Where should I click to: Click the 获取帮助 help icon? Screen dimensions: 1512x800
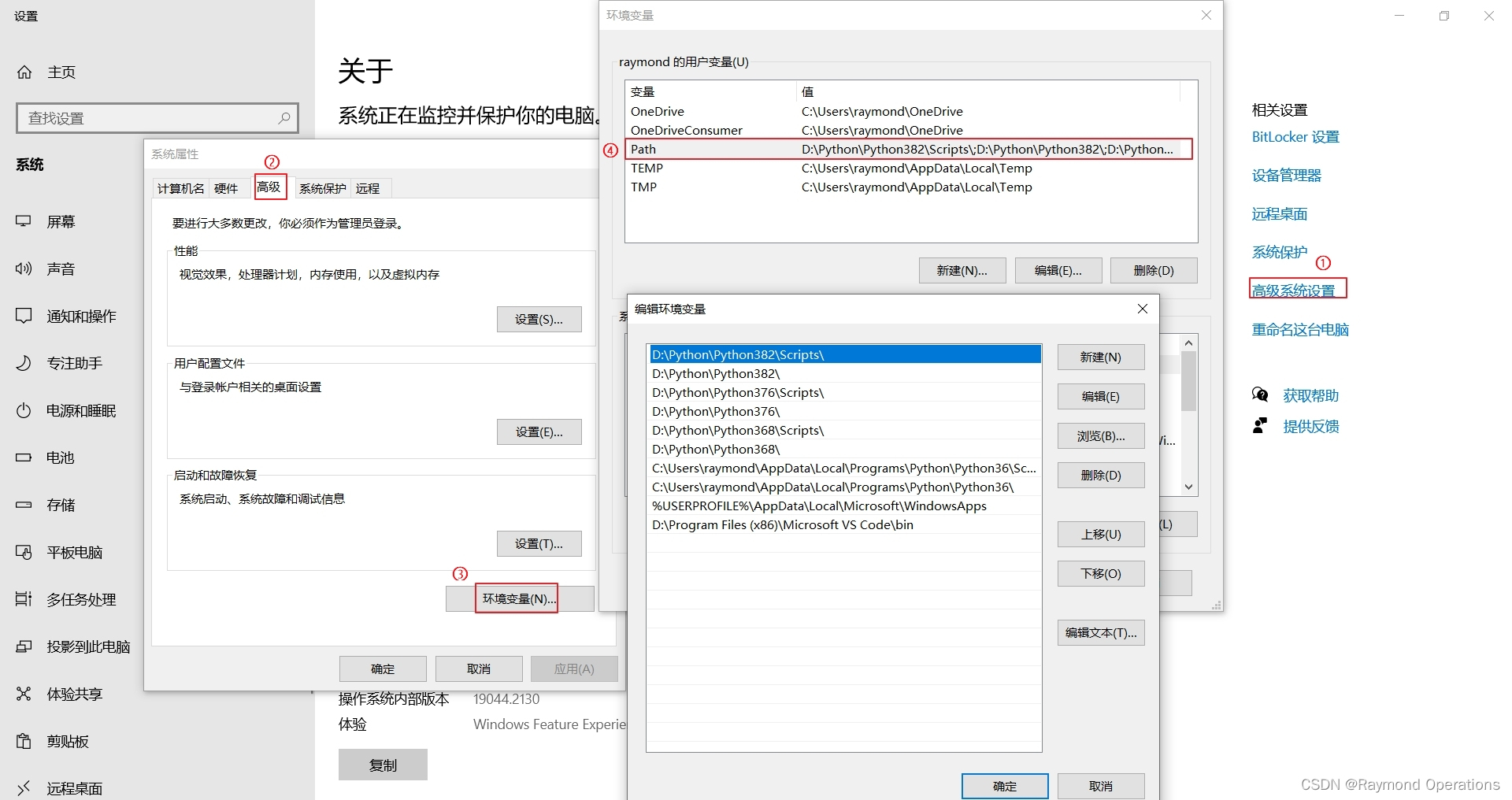[x=1260, y=394]
